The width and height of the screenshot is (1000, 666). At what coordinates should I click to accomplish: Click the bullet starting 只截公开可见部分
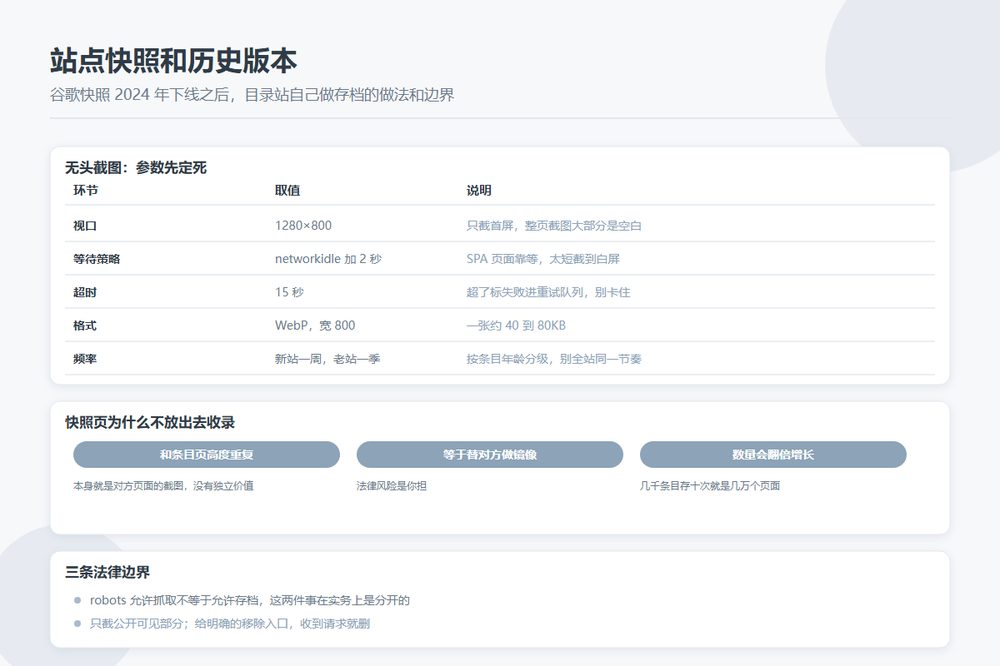(230, 623)
